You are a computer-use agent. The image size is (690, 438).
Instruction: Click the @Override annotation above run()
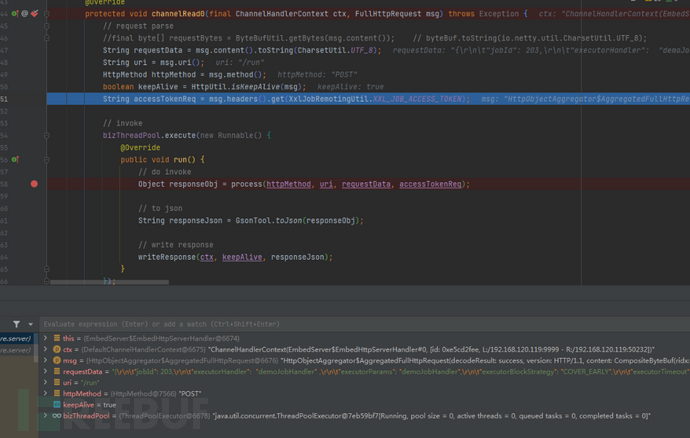tap(140, 147)
